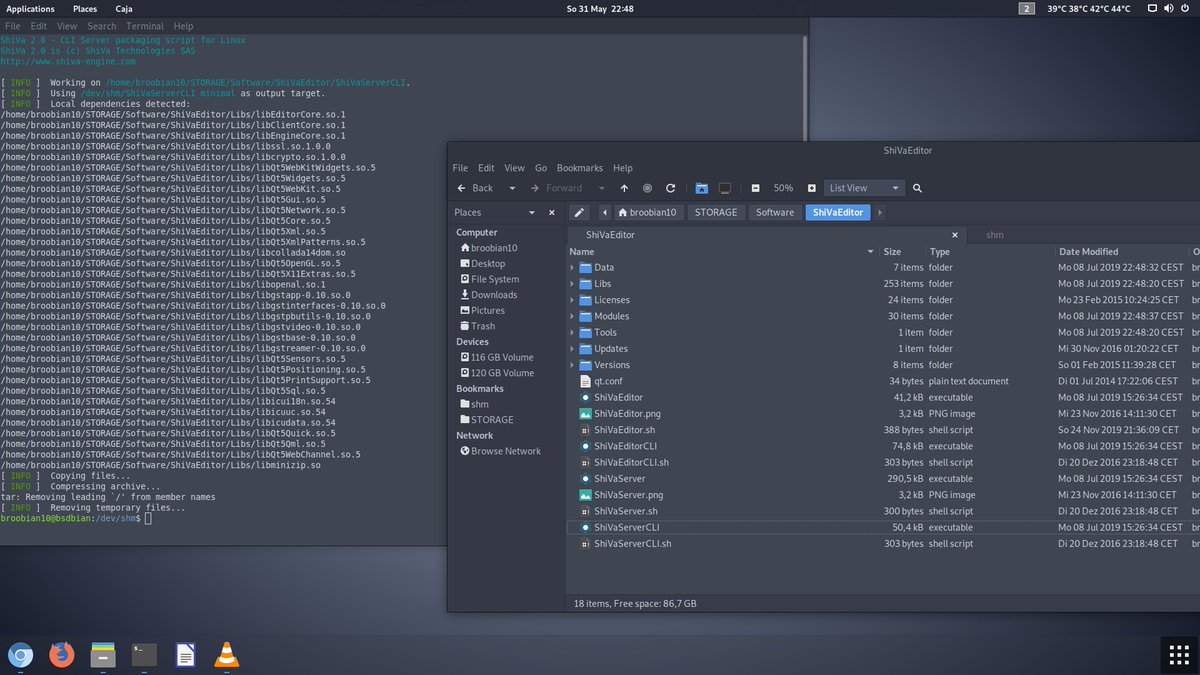Click the Back button
The image size is (1200, 675).
tap(476, 188)
